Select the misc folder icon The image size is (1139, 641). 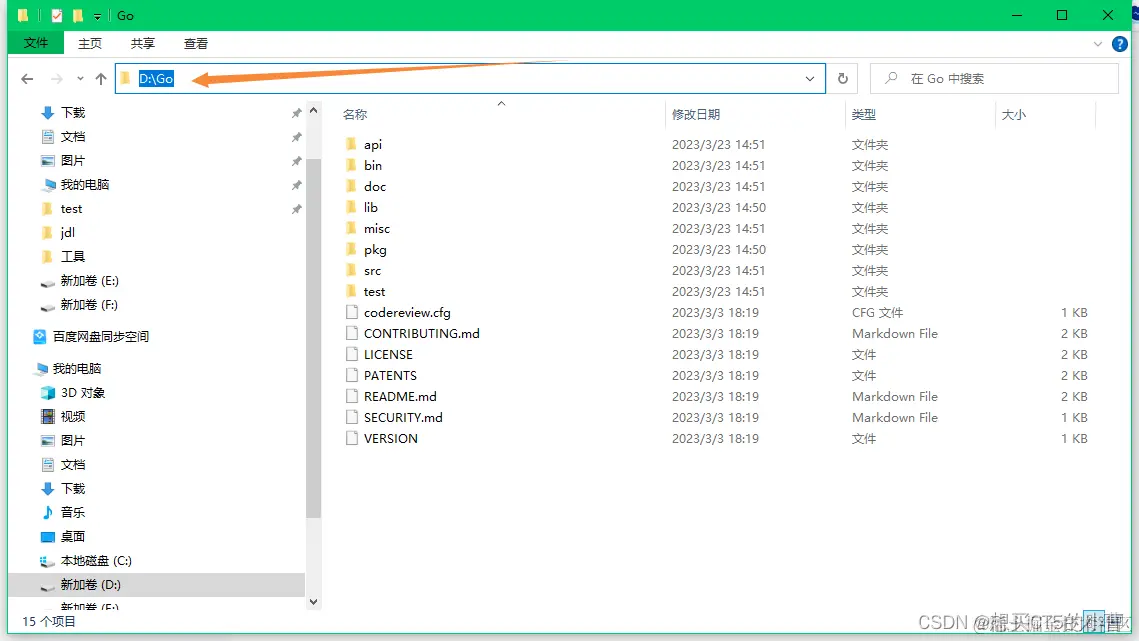[x=352, y=228]
